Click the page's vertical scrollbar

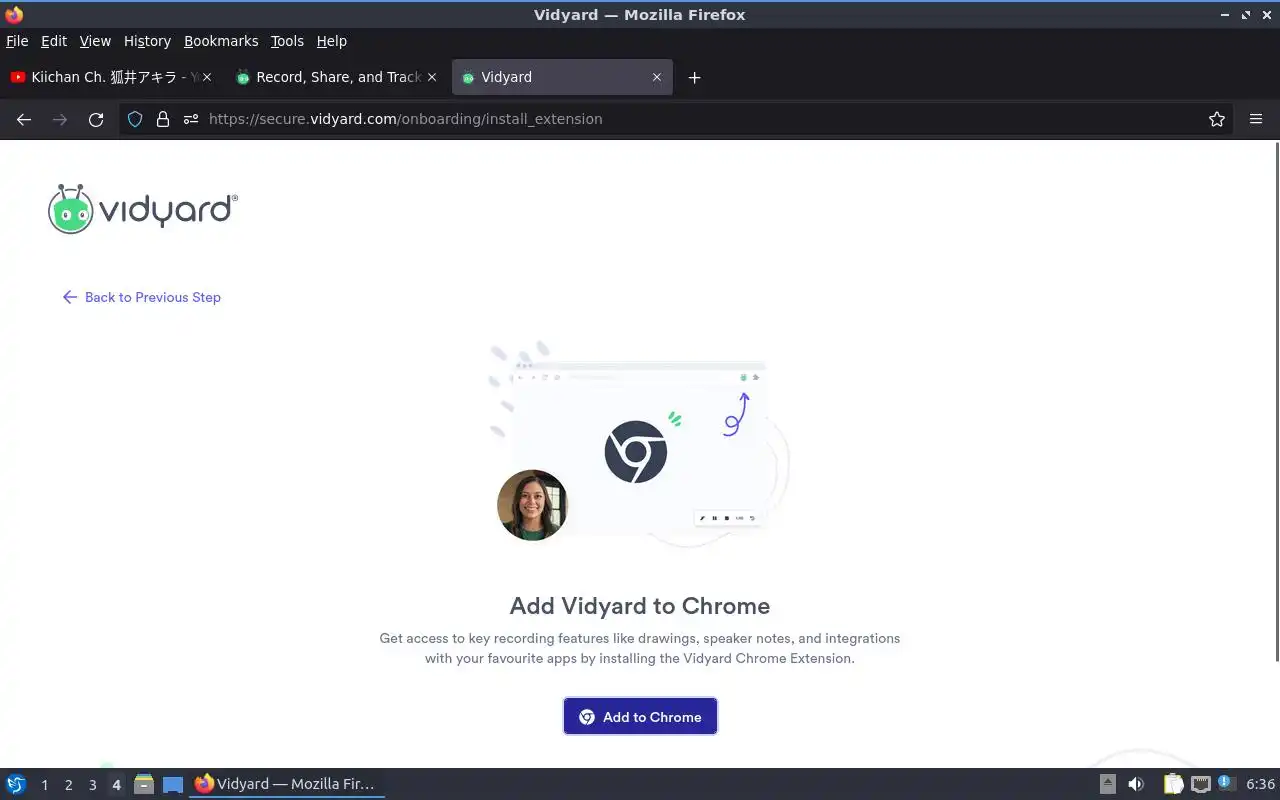(1276, 400)
